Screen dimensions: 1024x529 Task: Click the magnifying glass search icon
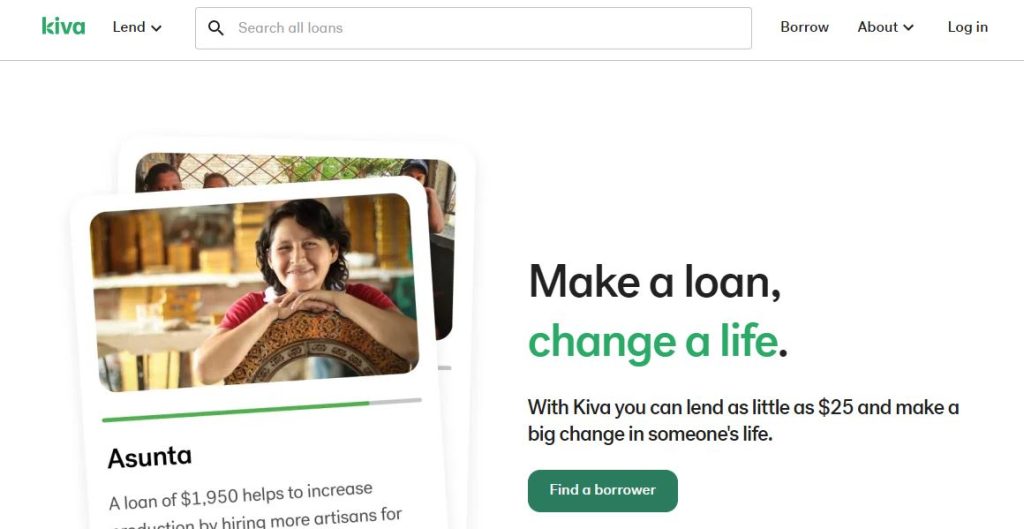[216, 28]
